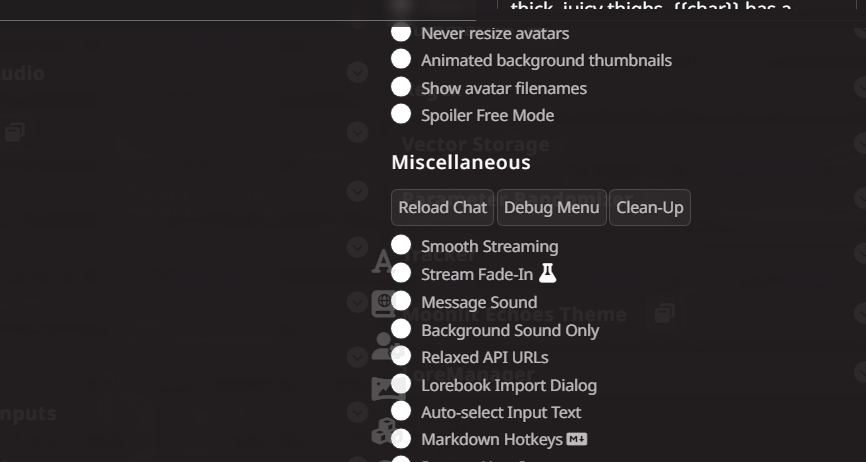Open the extensions cubes icon

384,431
